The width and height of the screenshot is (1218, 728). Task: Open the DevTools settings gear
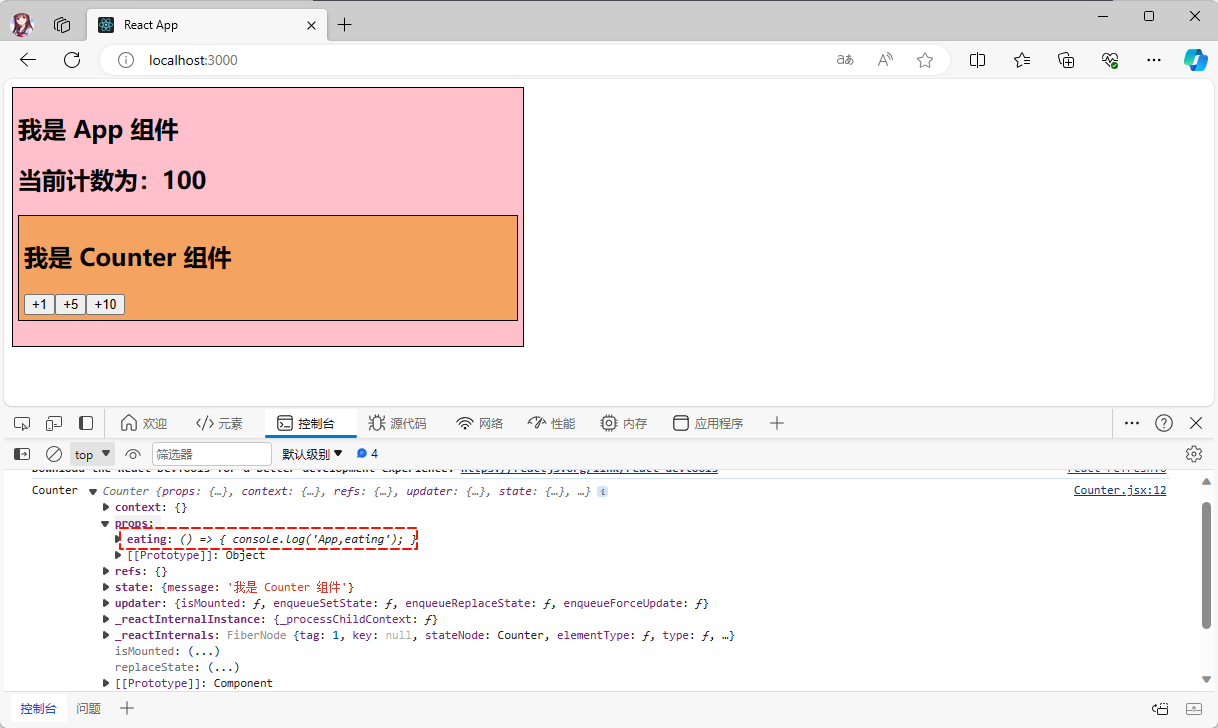[x=1193, y=453]
